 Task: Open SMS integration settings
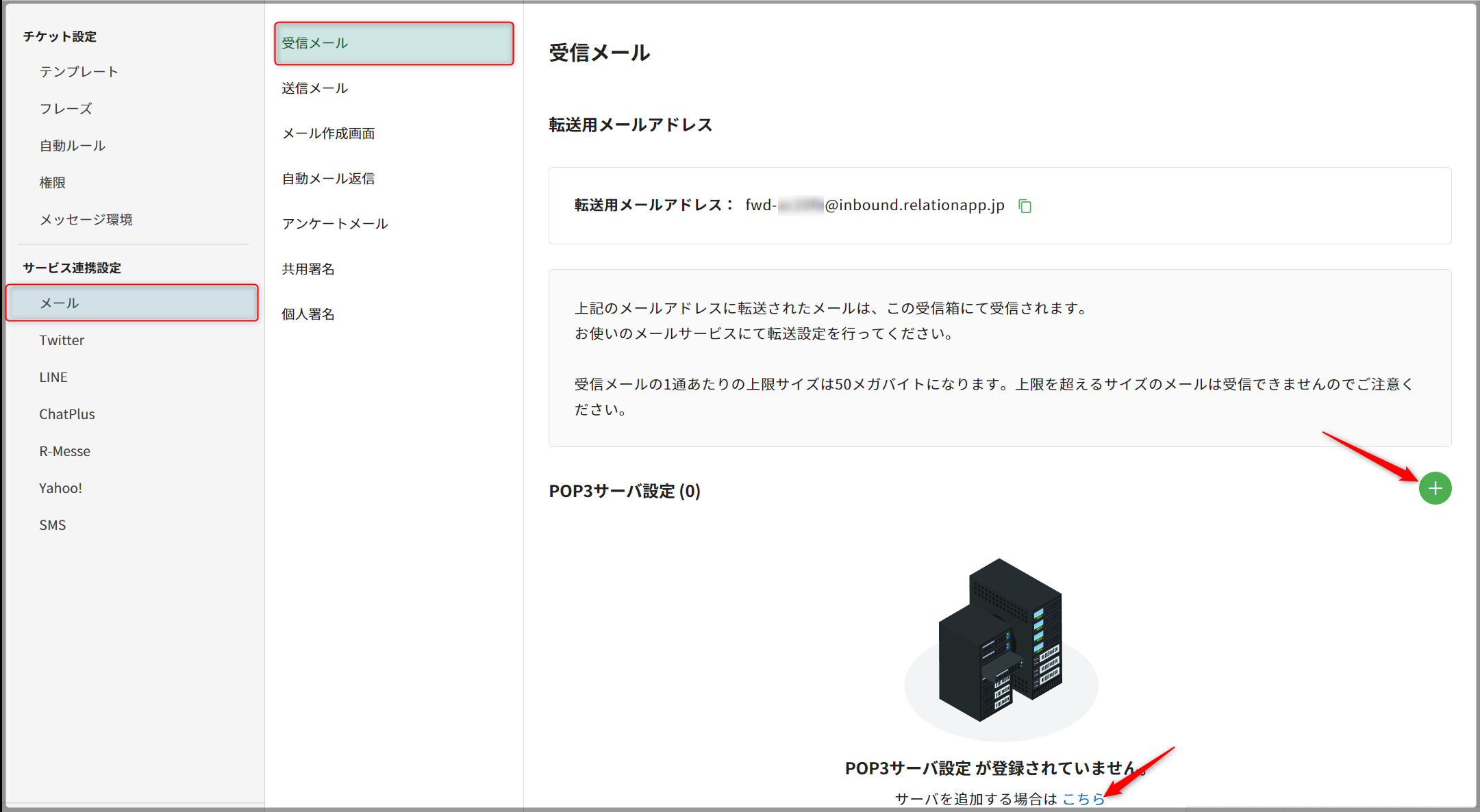(53, 525)
